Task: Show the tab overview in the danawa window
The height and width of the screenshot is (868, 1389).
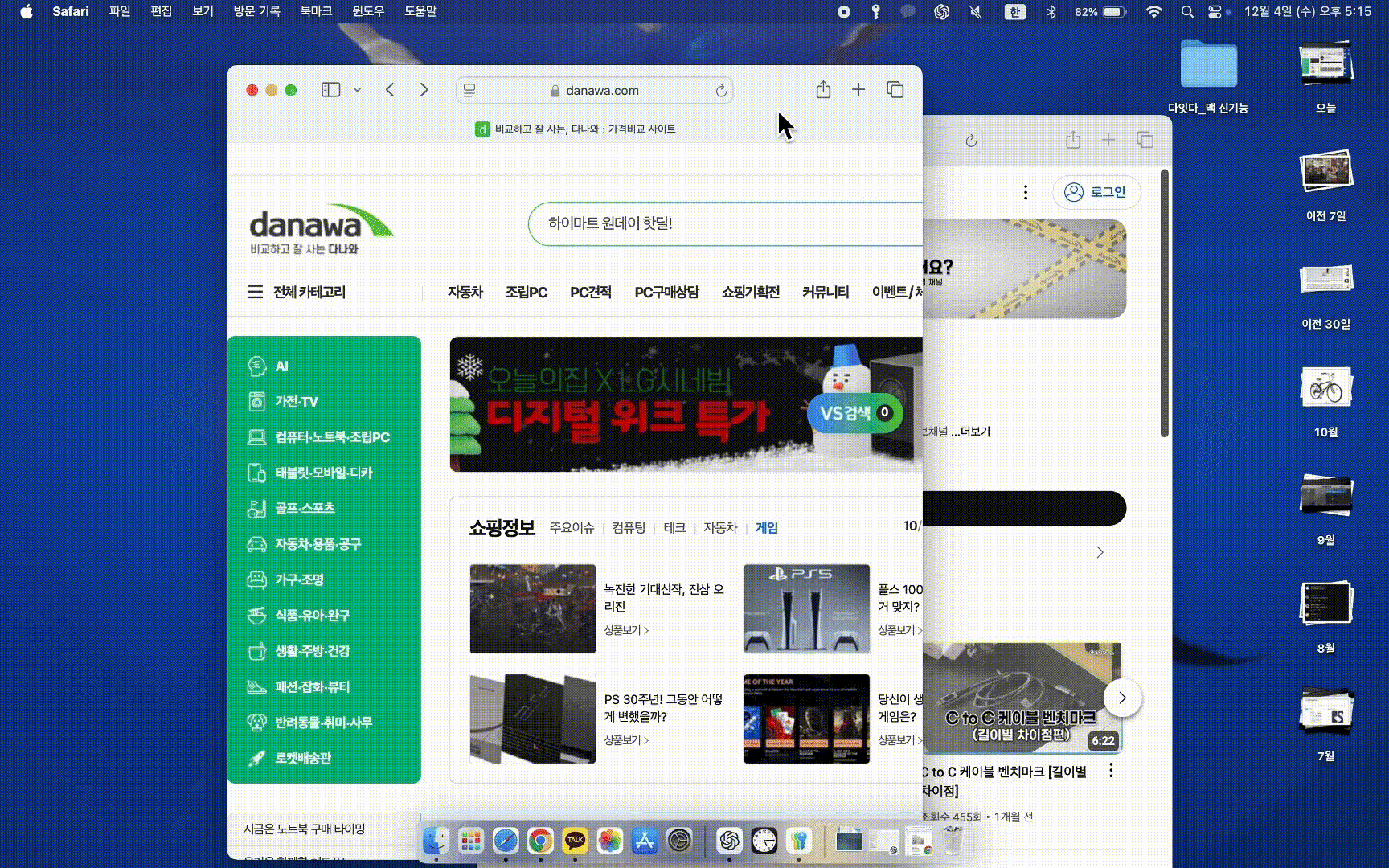Action: 895,89
